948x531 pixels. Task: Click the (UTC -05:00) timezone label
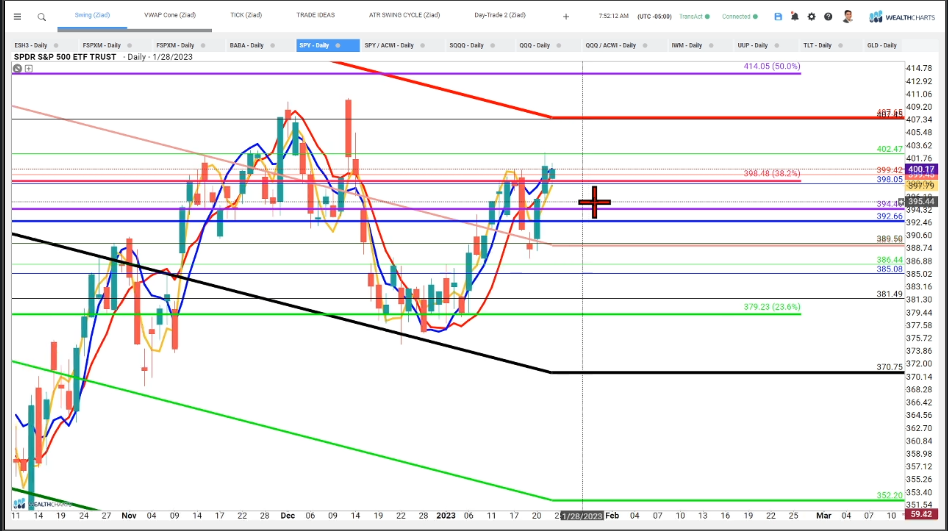655,17
